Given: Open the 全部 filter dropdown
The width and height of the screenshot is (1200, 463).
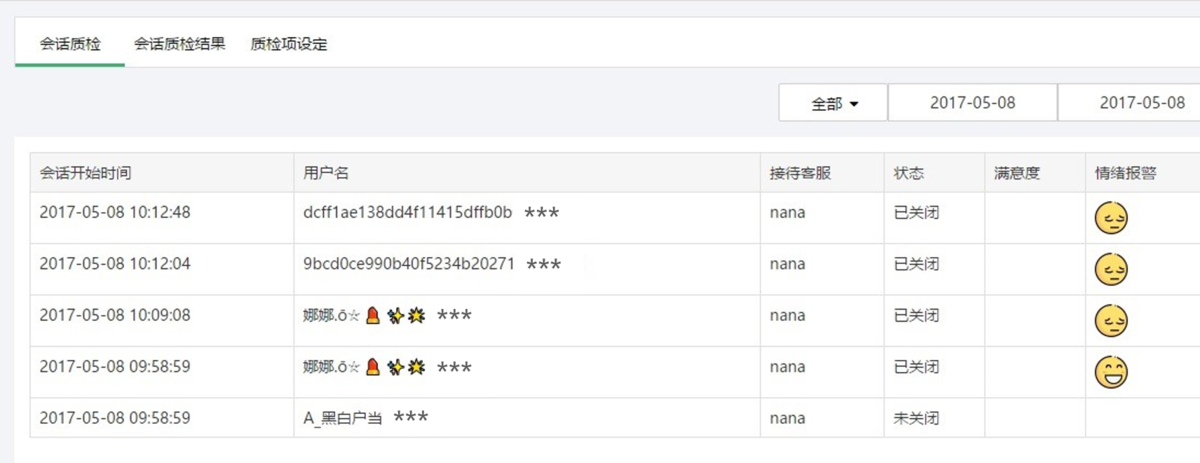Looking at the screenshot, I should 833,102.
